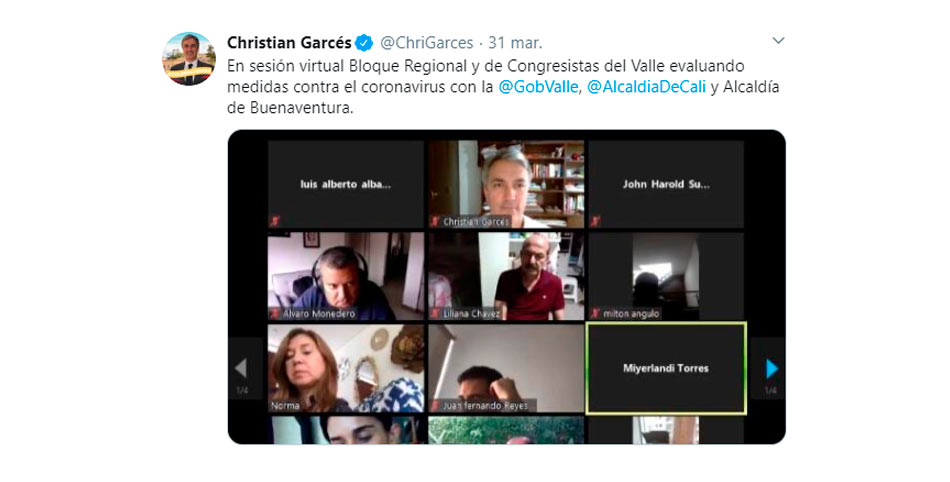Screen dimensions: 950x482
Task: Click the 31 mar. timestamp
Action: [515, 43]
